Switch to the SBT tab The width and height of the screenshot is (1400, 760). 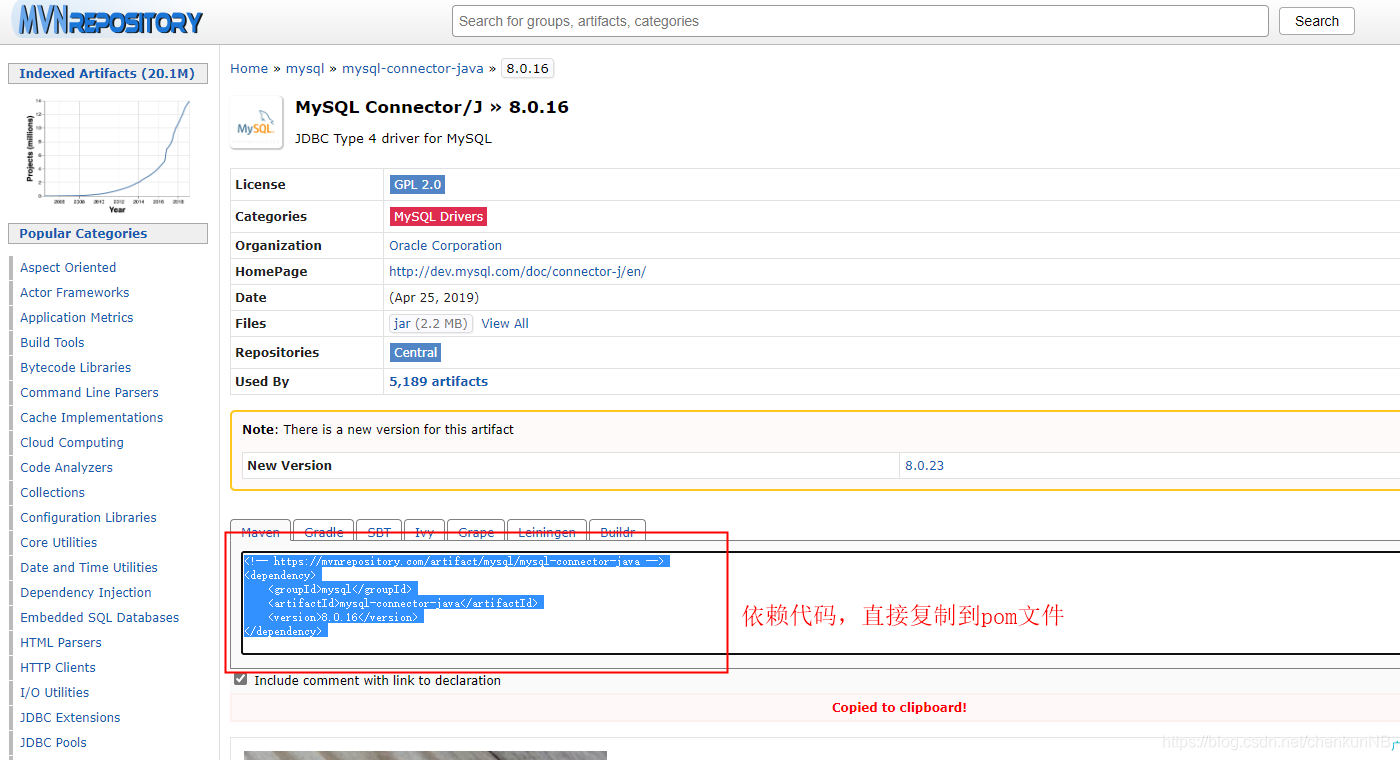(379, 531)
